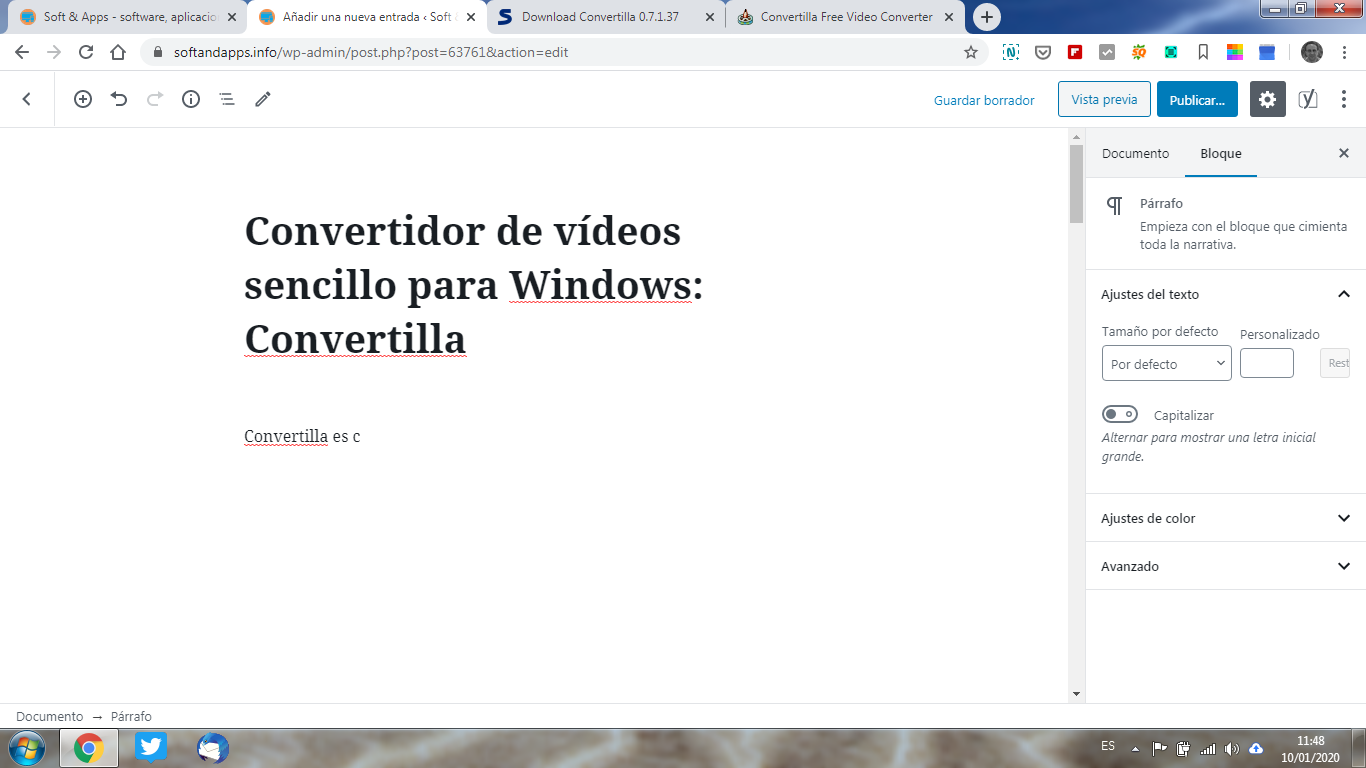Click the grey checkmark extension icon
The height and width of the screenshot is (768, 1366).
[x=1107, y=52]
